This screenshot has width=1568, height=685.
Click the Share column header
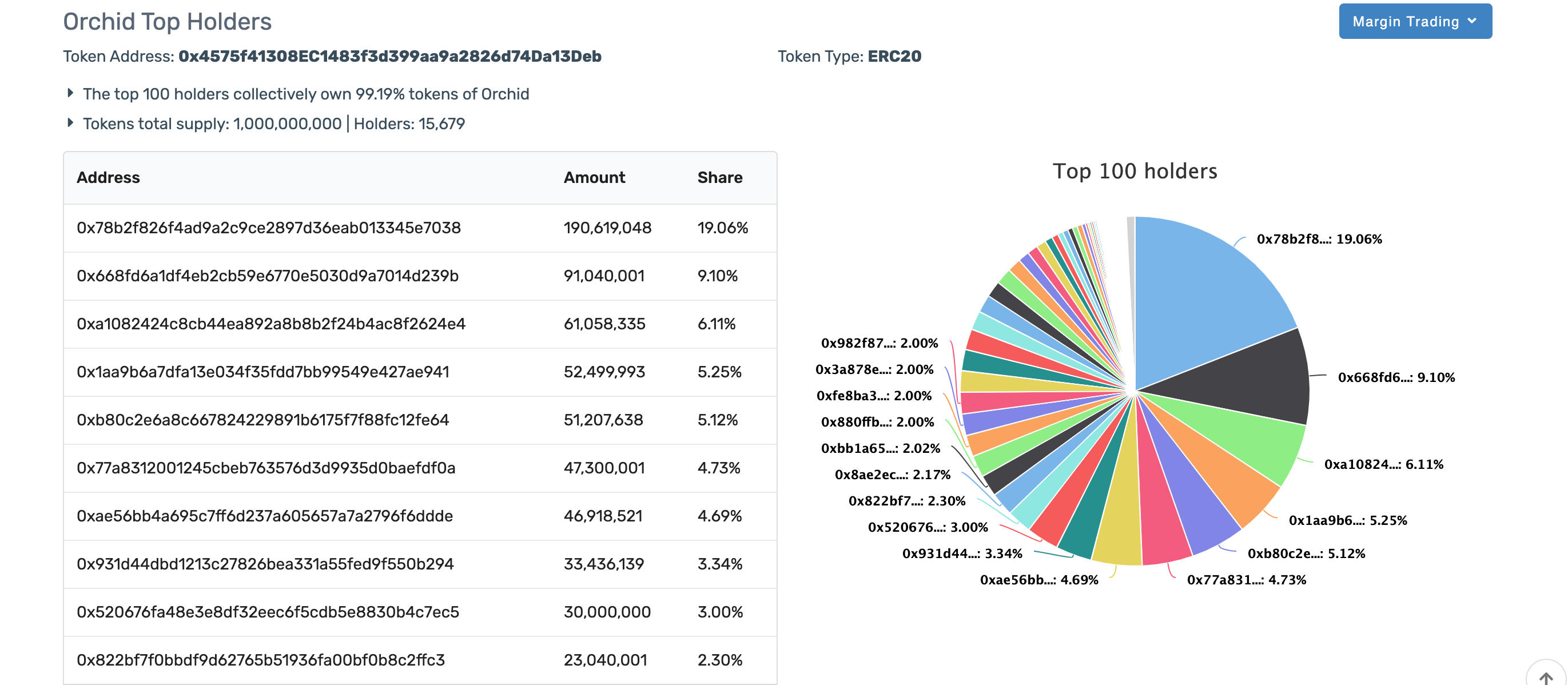[x=719, y=178]
